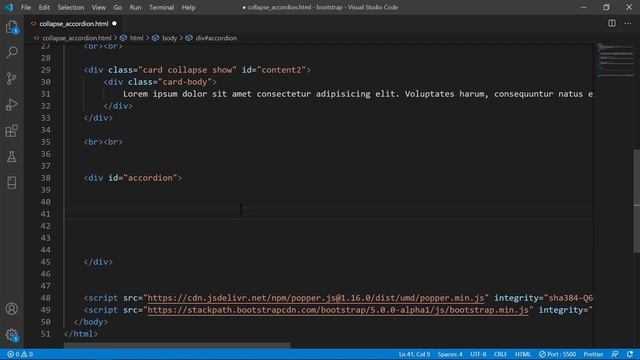Viewport: 640px width, 360px height.
Task: Place cursor on empty line 41
Action: point(329,214)
